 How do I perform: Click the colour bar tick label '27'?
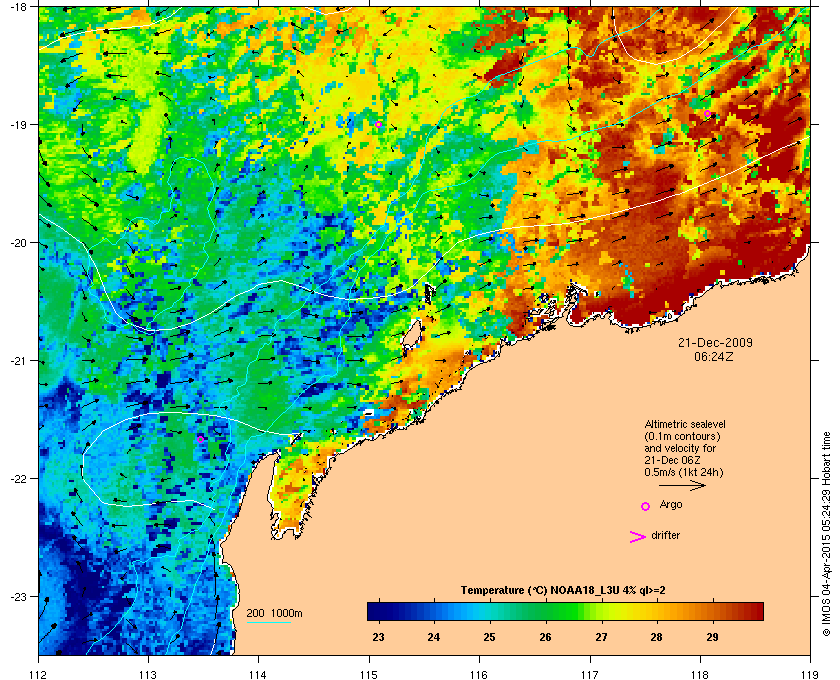(601, 637)
